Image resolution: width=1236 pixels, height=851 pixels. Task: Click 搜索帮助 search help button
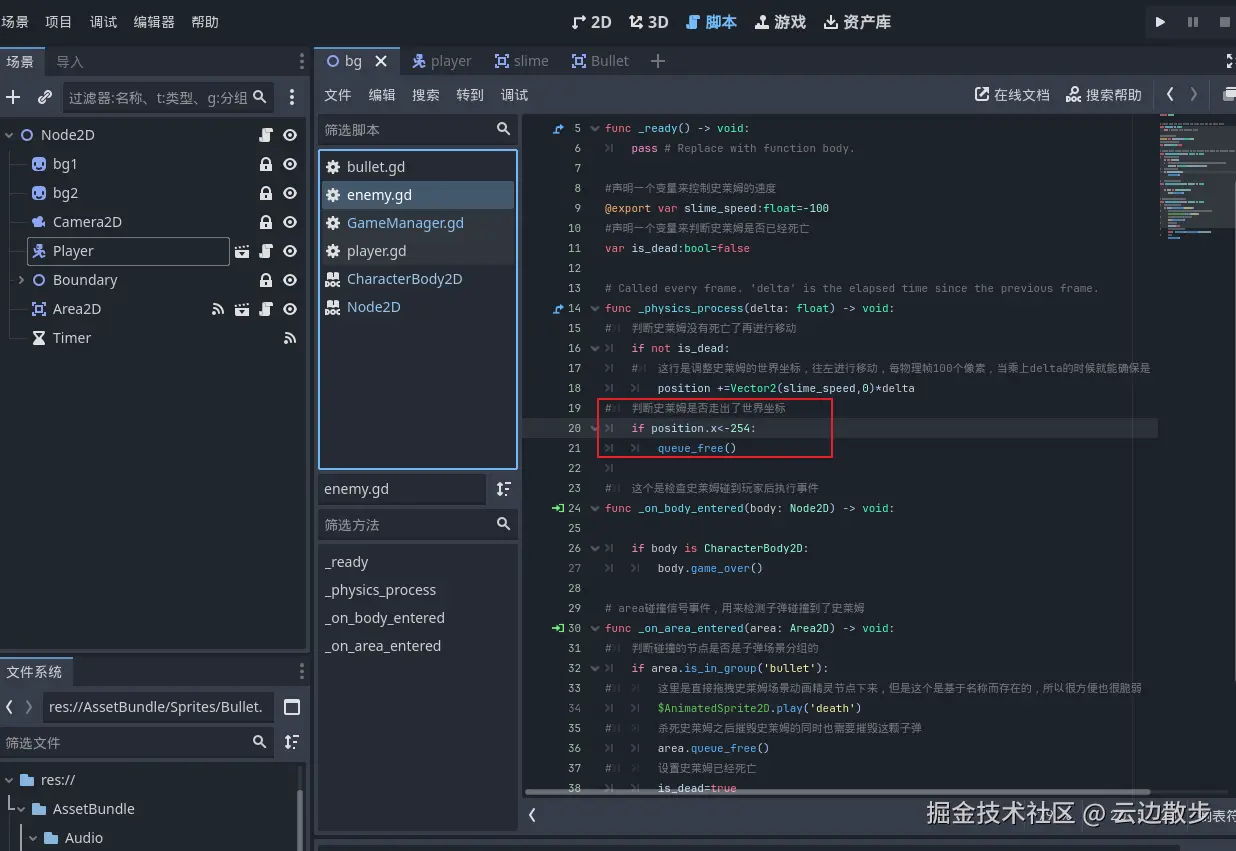[1103, 94]
